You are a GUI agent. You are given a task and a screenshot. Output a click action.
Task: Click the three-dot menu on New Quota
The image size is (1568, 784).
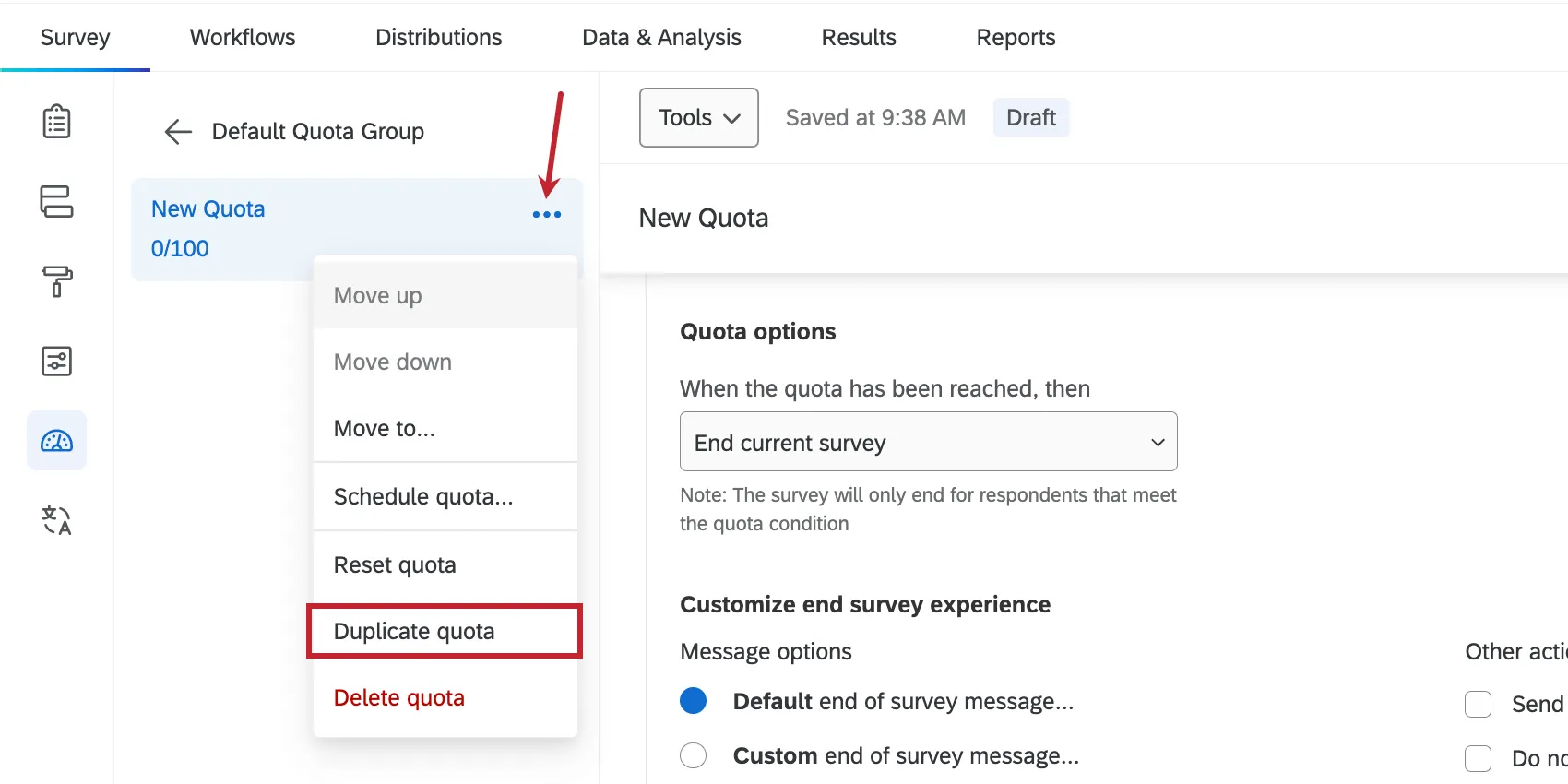point(546,215)
